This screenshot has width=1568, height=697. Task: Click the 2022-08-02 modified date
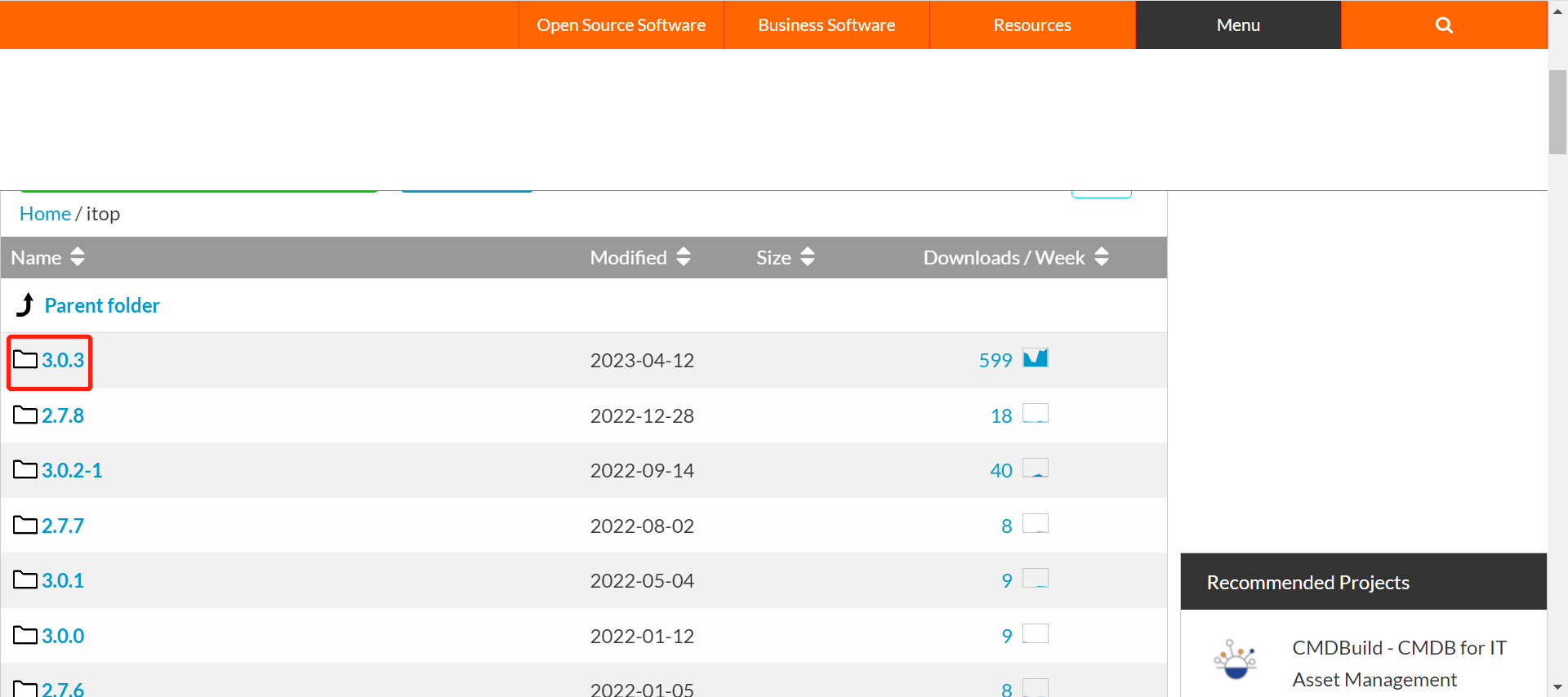pyautogui.click(x=642, y=526)
